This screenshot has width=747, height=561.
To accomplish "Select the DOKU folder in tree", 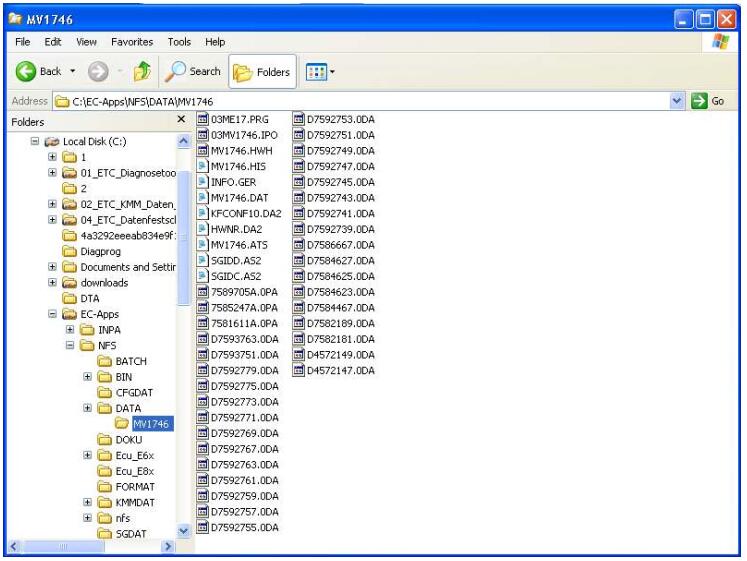I will 105,440.
